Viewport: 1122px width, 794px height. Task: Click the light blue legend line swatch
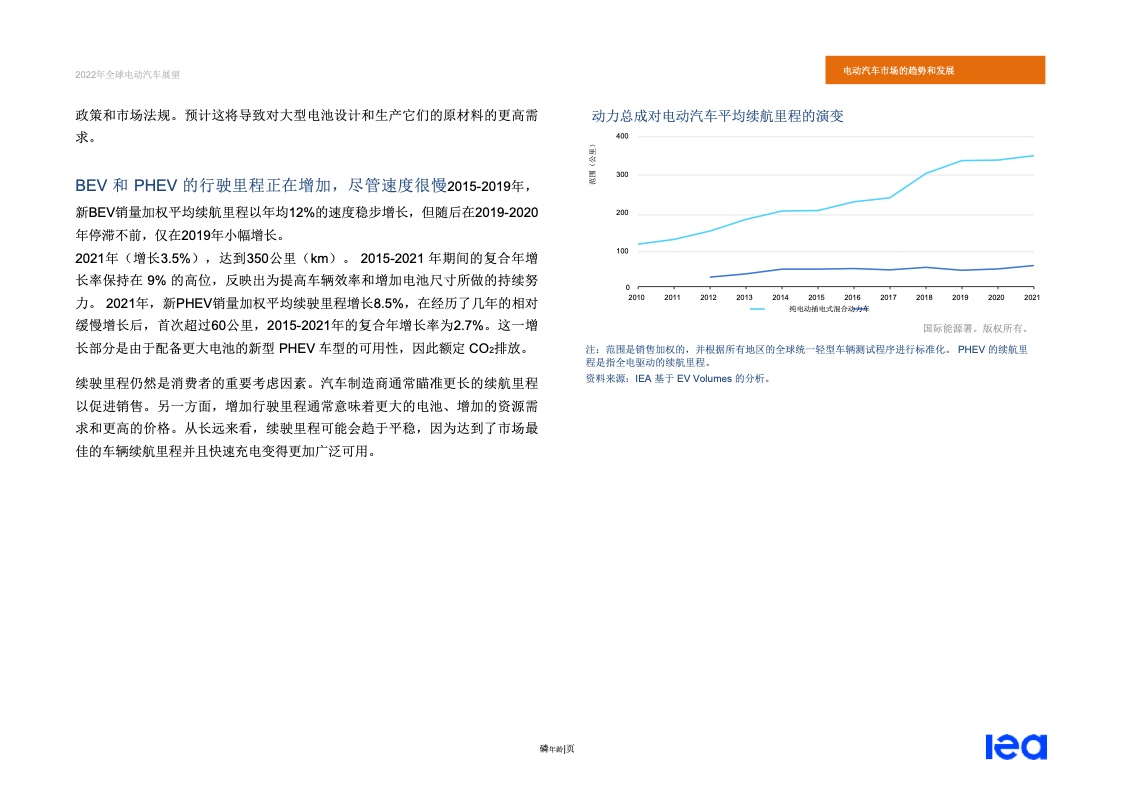[x=758, y=309]
